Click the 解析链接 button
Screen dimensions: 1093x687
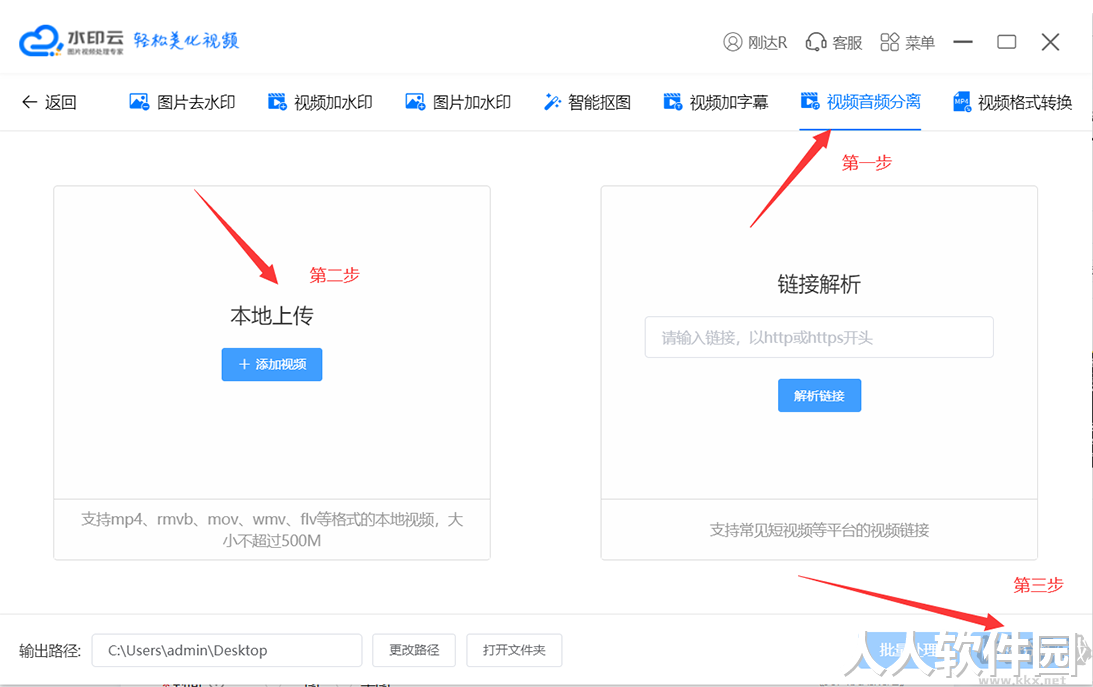click(x=819, y=396)
